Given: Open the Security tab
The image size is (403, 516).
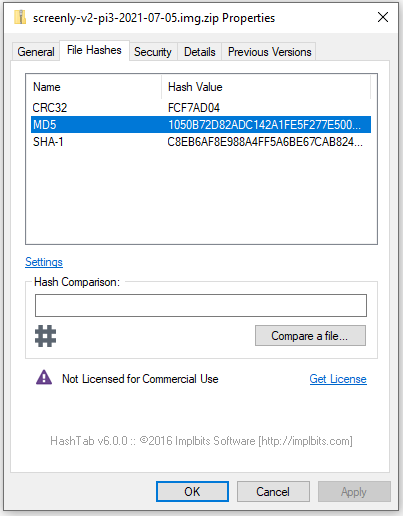Looking at the screenshot, I should 153,52.
